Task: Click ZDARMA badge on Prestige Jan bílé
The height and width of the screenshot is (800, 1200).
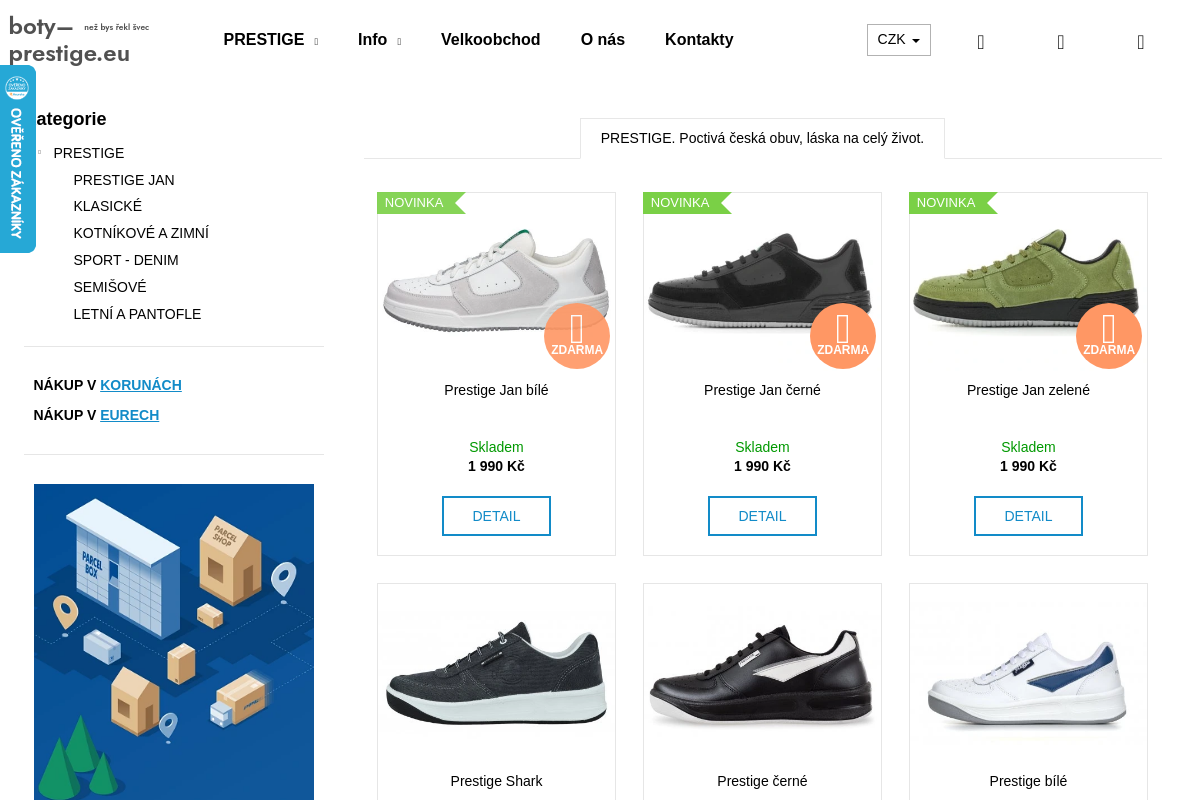Action: [577, 336]
